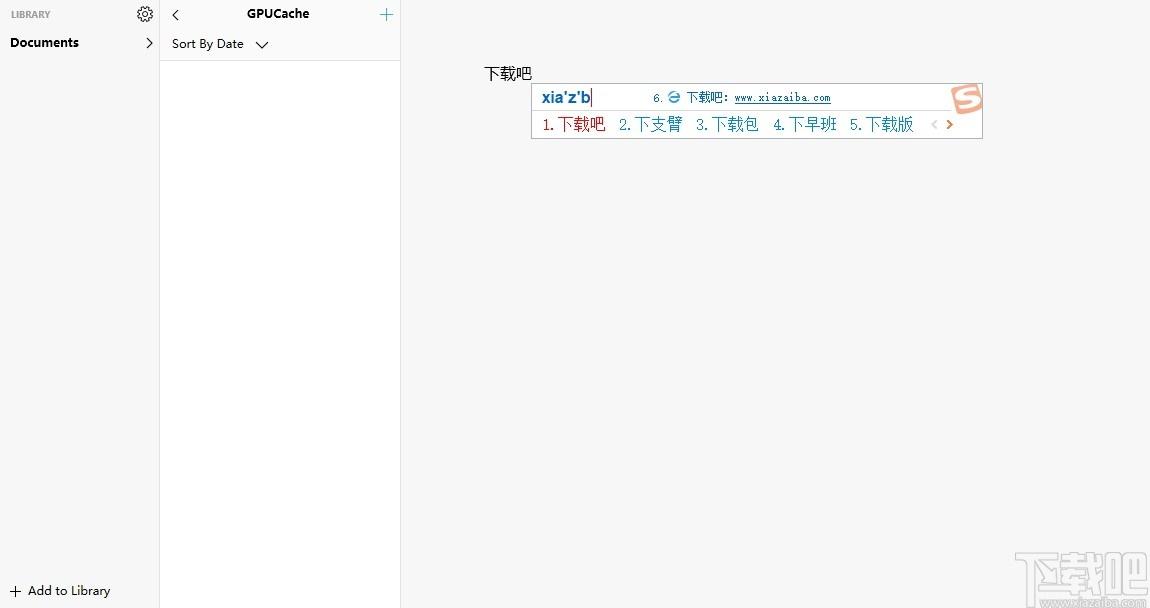
Task: Expand the Documents library entry
Action: 149,43
